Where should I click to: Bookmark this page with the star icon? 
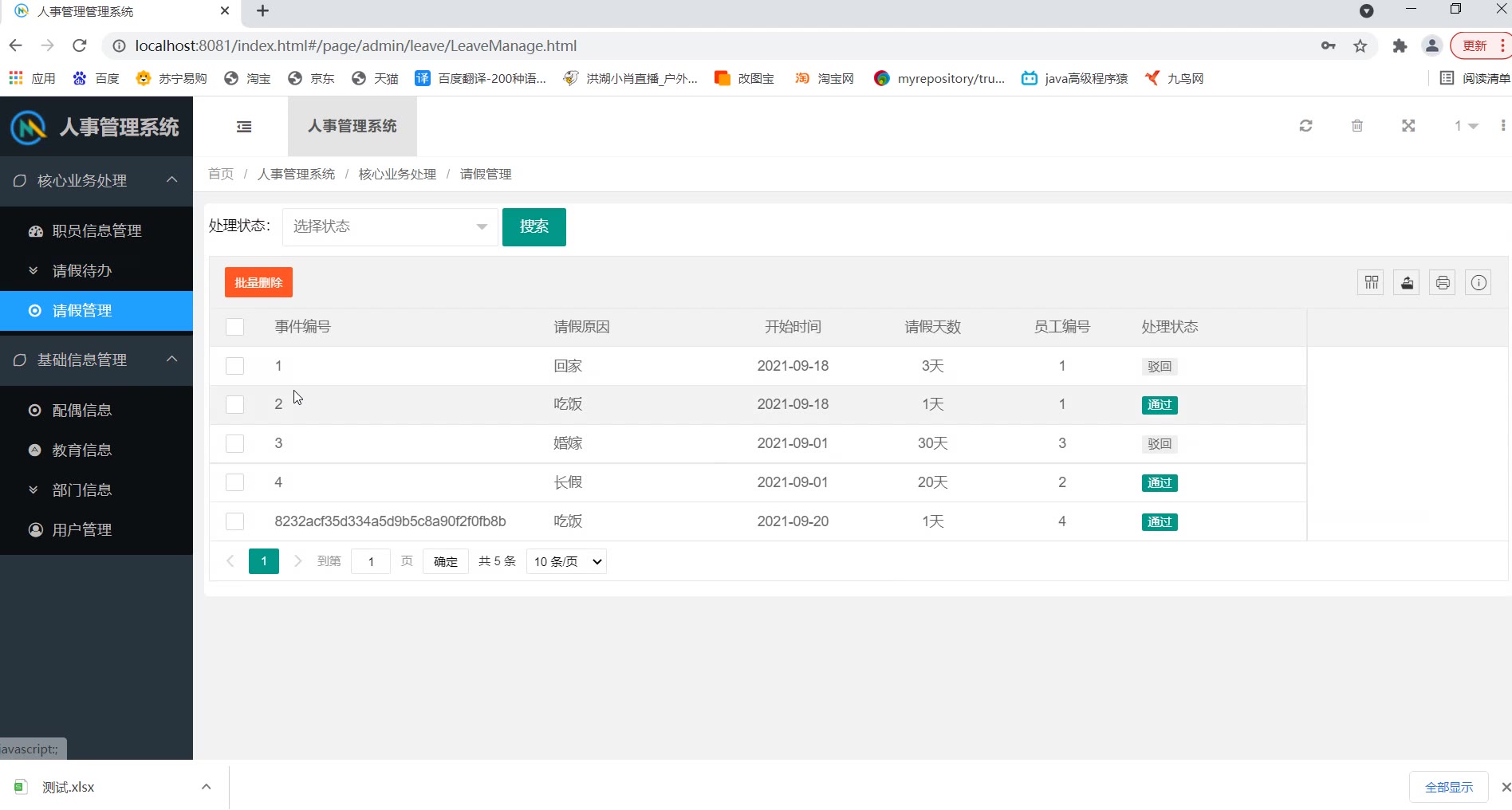1360,45
